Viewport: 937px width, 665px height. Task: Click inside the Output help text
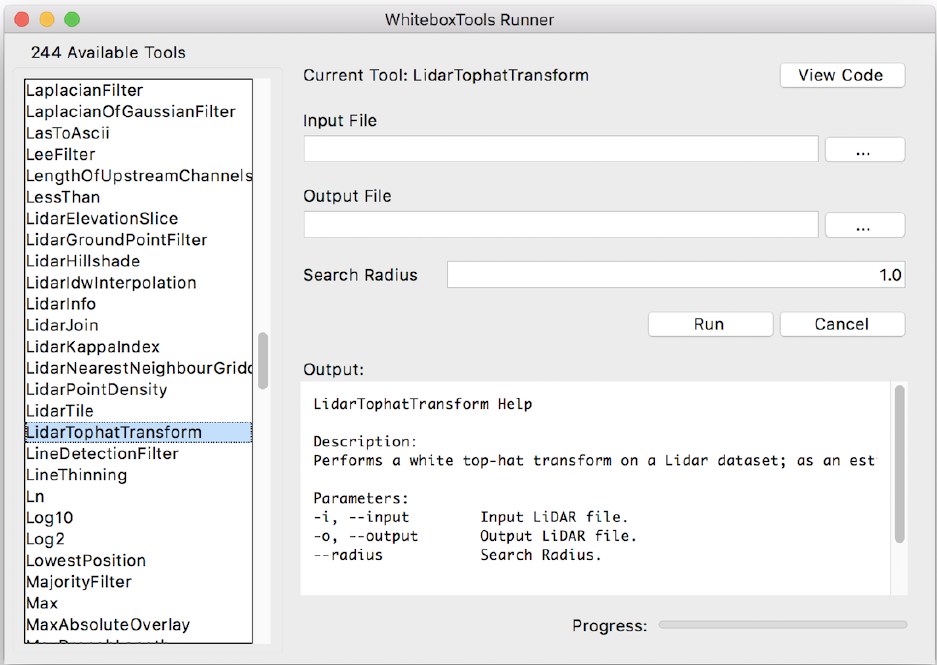click(x=595, y=488)
